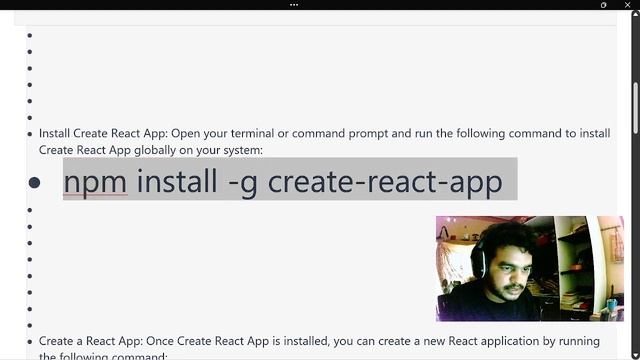Restore the window using title bar icon
This screenshot has width=640, height=360.
click(603, 5)
